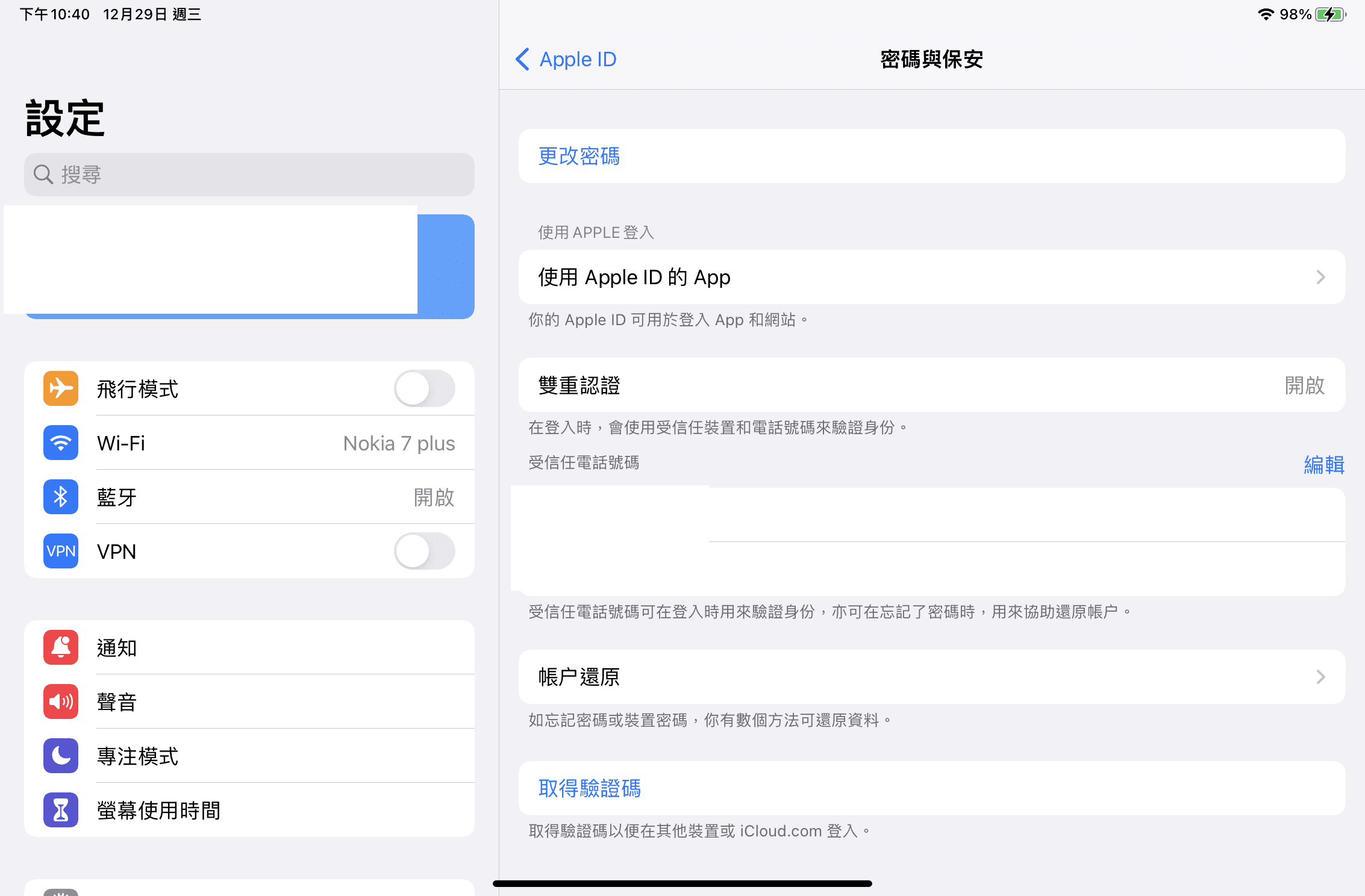Tap the 雙重認證 two-factor authentication row

[932, 385]
